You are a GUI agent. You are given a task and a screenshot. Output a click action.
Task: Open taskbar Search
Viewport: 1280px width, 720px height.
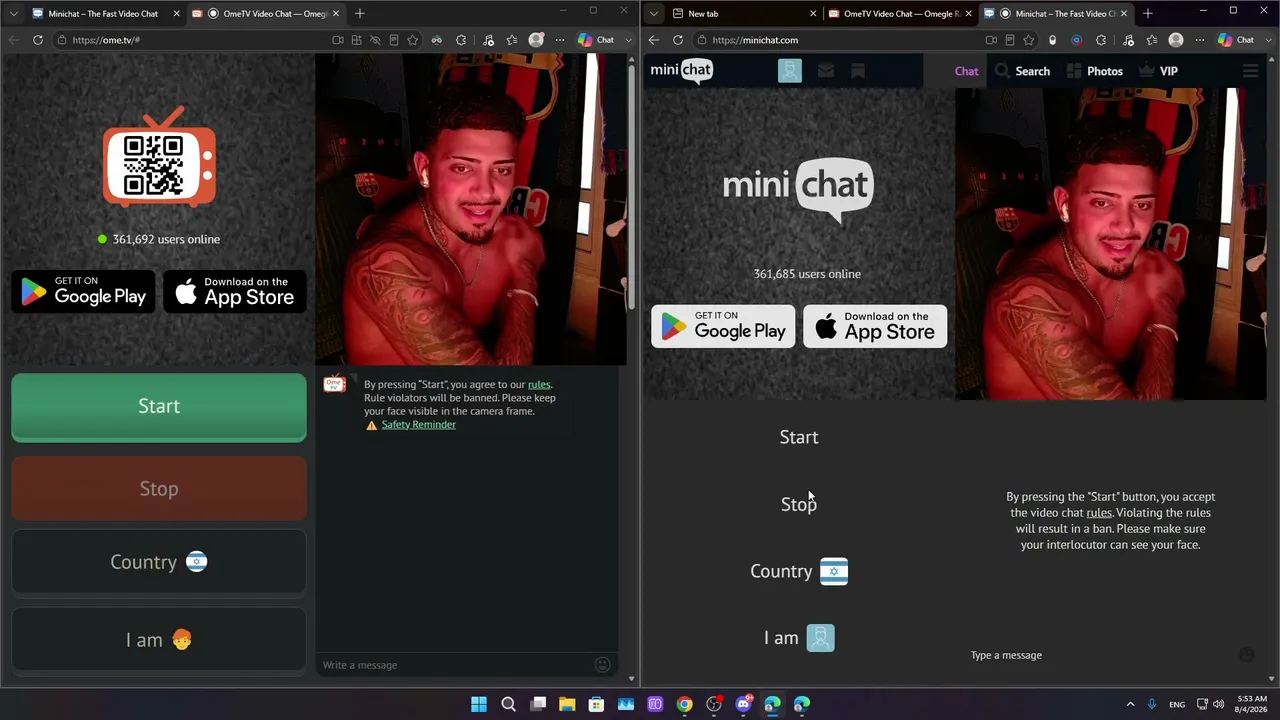[508, 704]
